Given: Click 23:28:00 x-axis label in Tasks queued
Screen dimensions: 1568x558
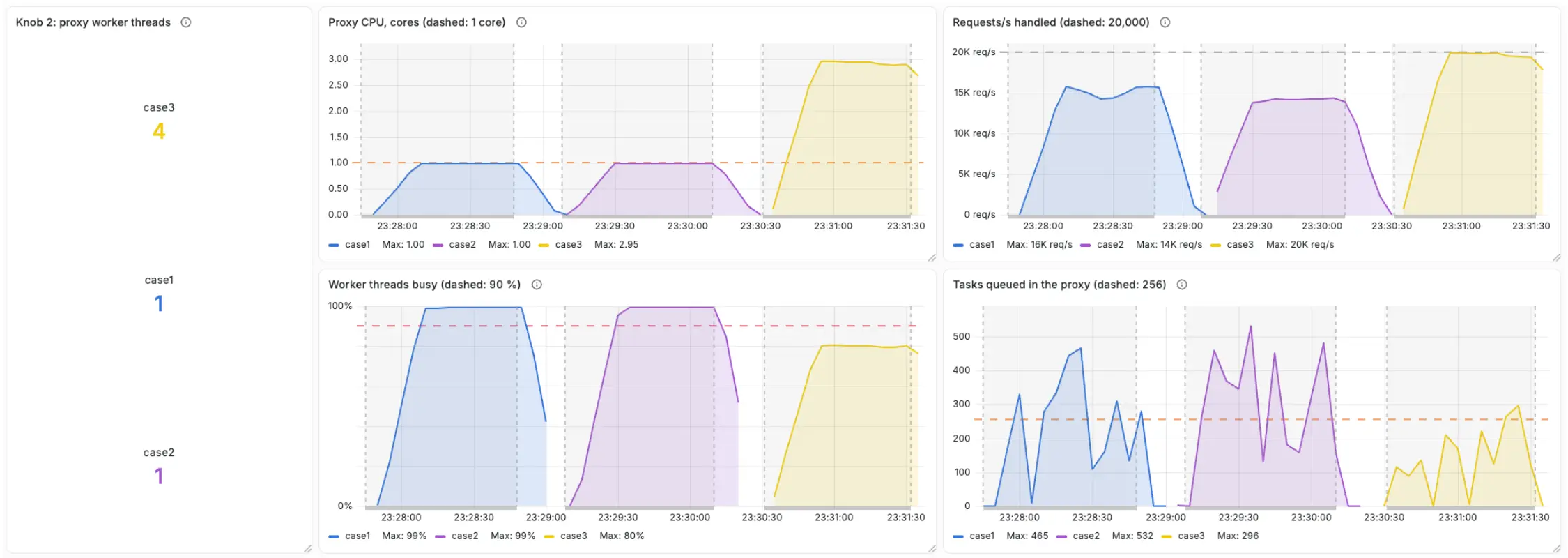Looking at the screenshot, I should 1020,518.
